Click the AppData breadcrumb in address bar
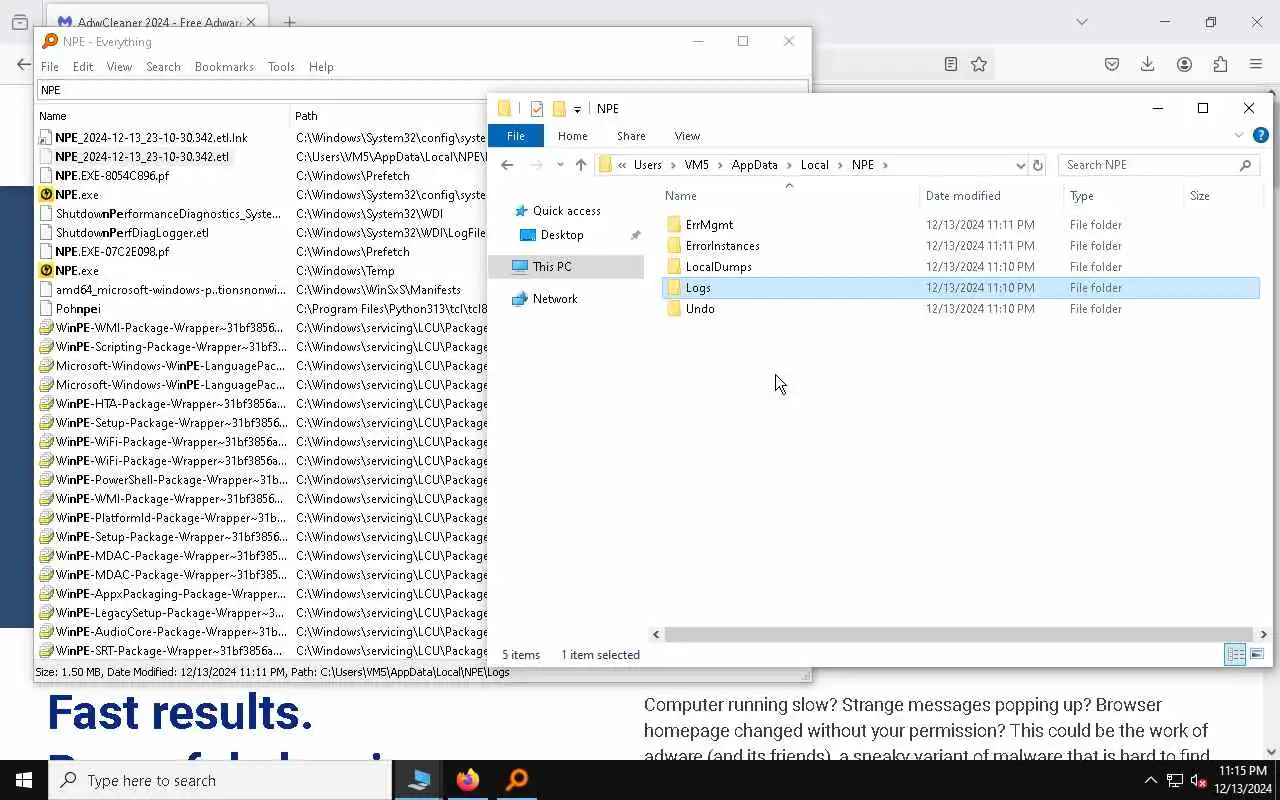 754,165
